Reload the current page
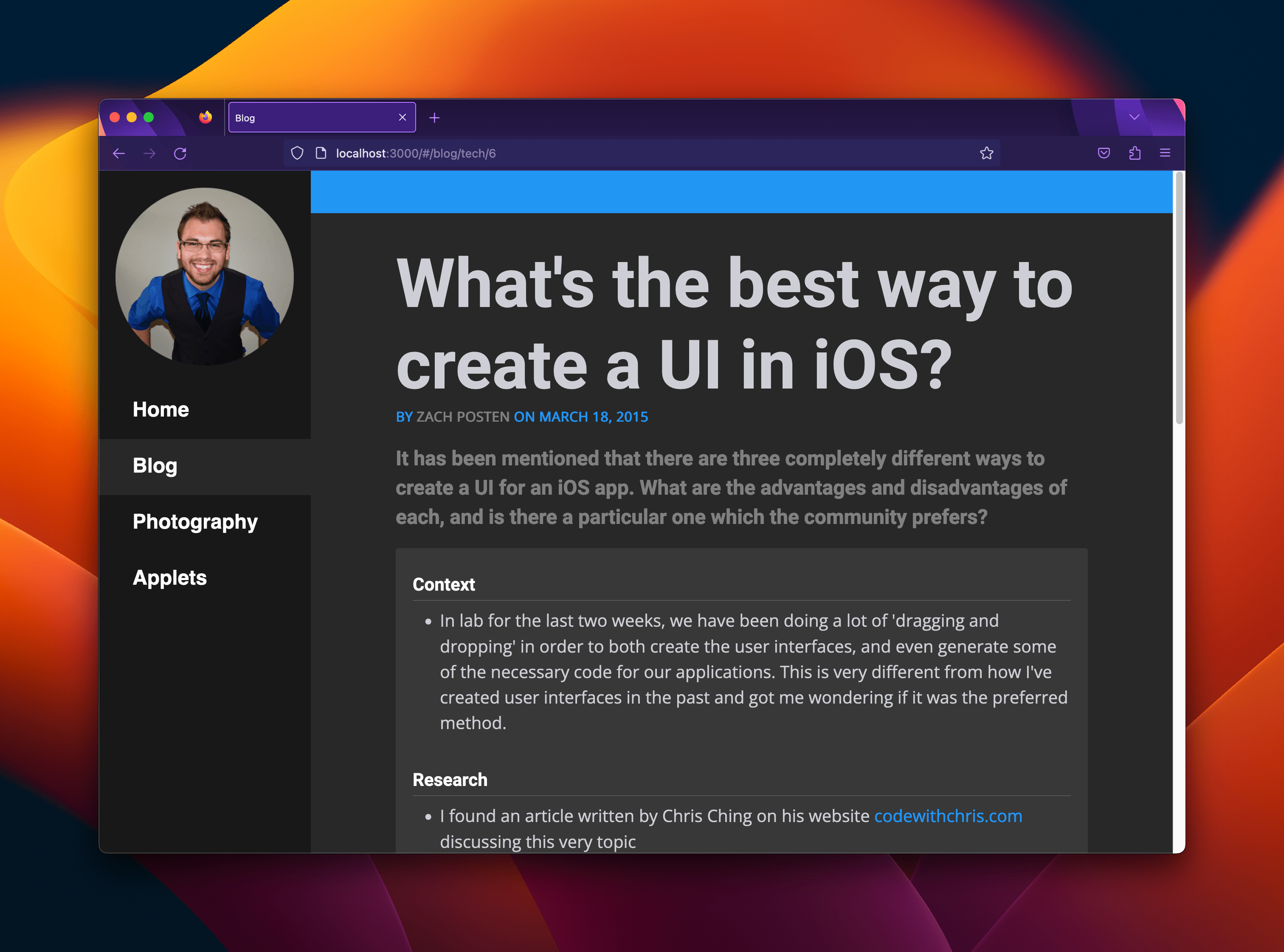 (x=180, y=153)
